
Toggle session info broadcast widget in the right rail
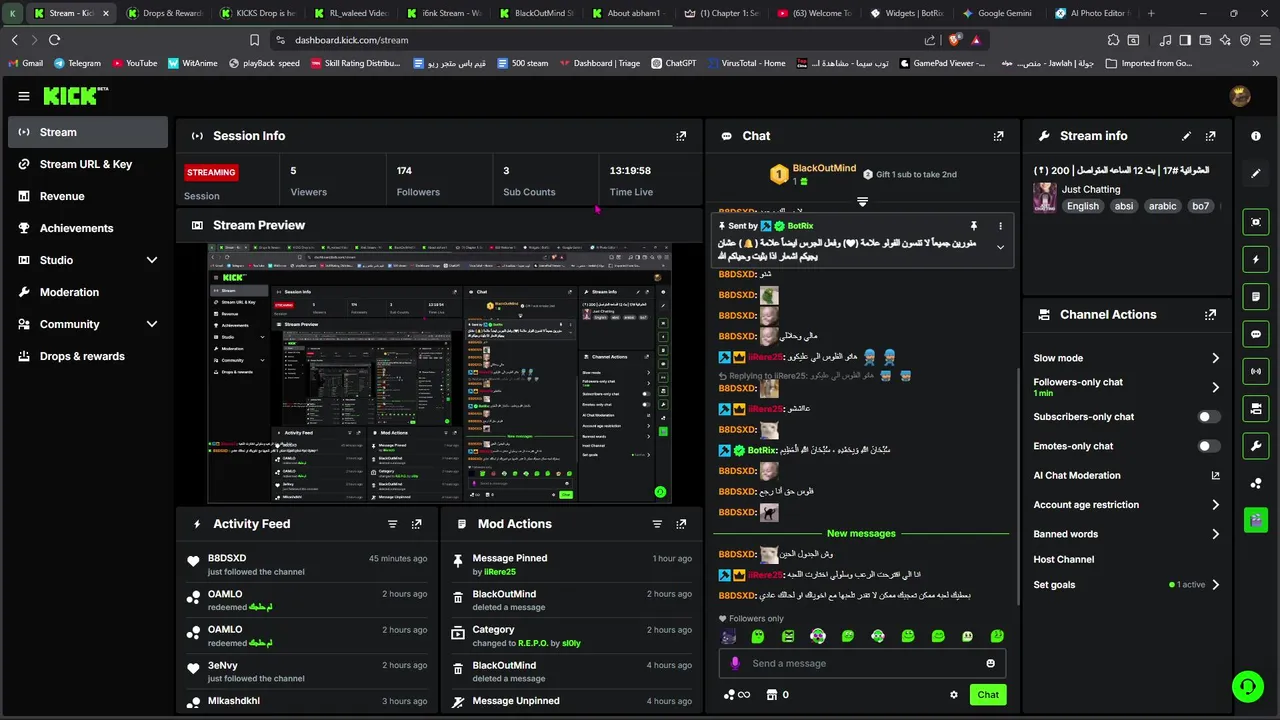[x=1256, y=371]
